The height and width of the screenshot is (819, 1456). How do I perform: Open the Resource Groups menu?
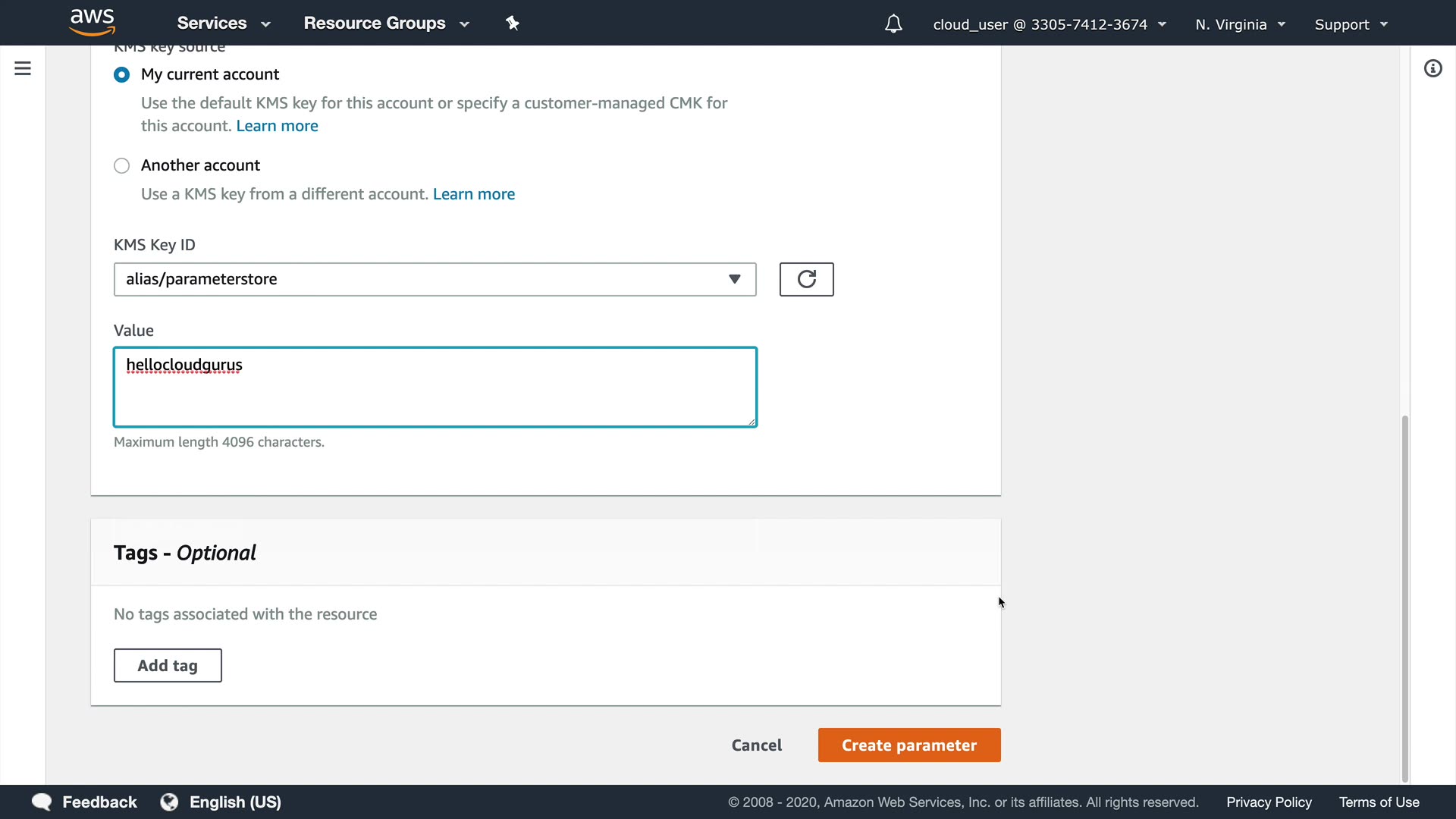coord(386,24)
